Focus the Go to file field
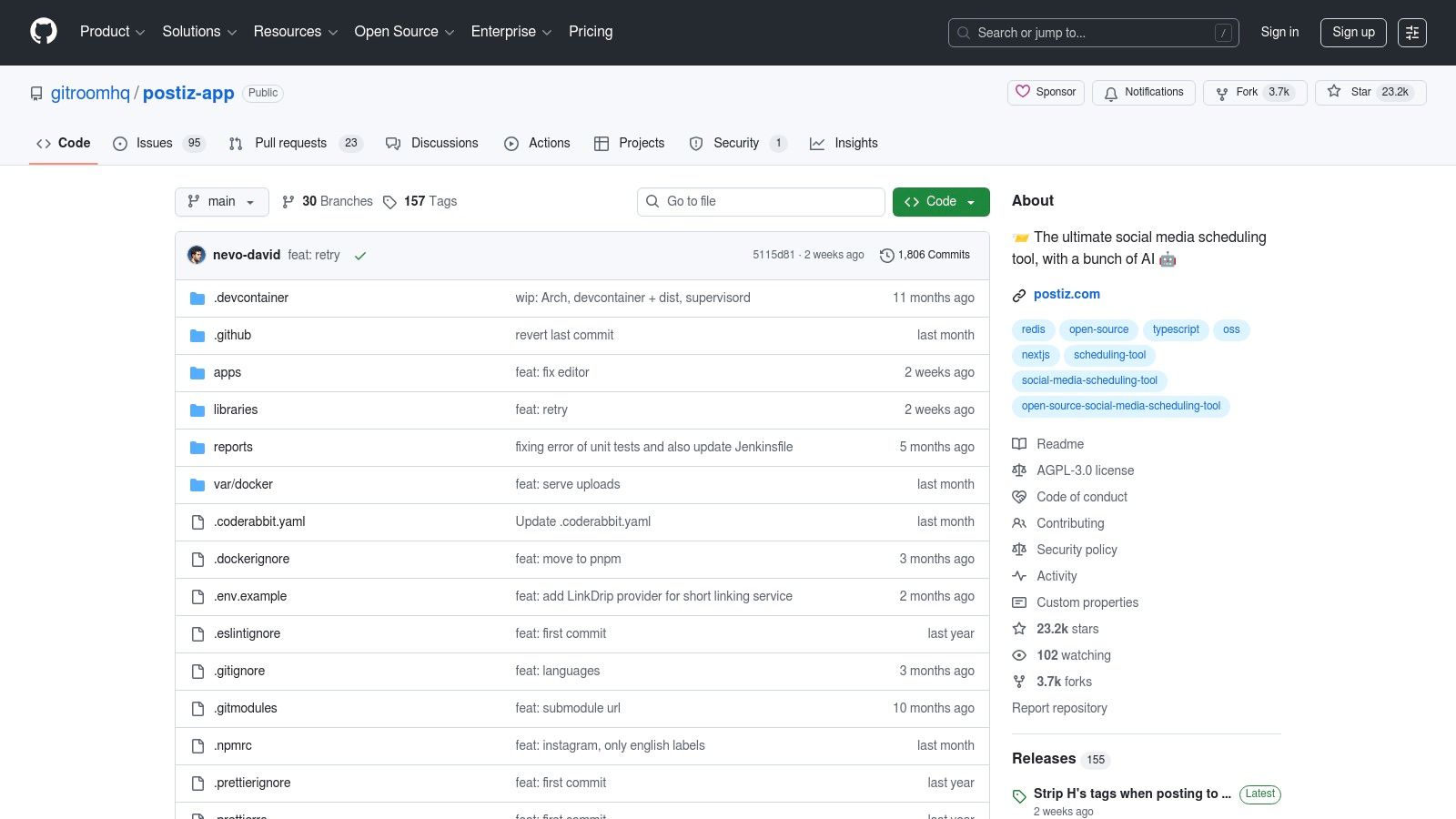 pyautogui.click(x=761, y=202)
